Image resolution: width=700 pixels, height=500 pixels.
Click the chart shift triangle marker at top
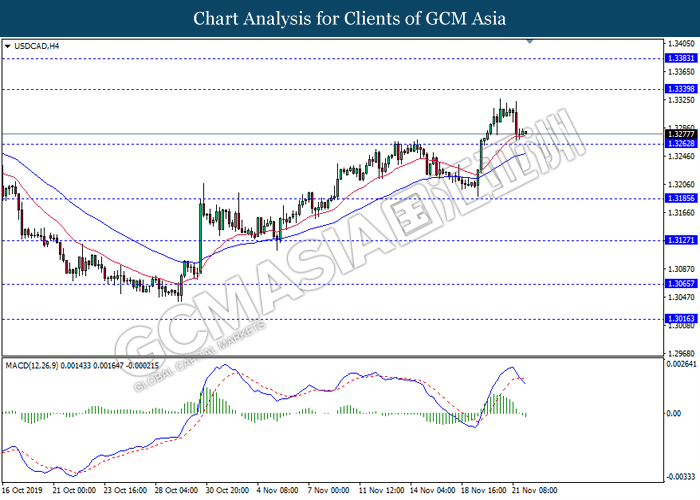[x=530, y=42]
